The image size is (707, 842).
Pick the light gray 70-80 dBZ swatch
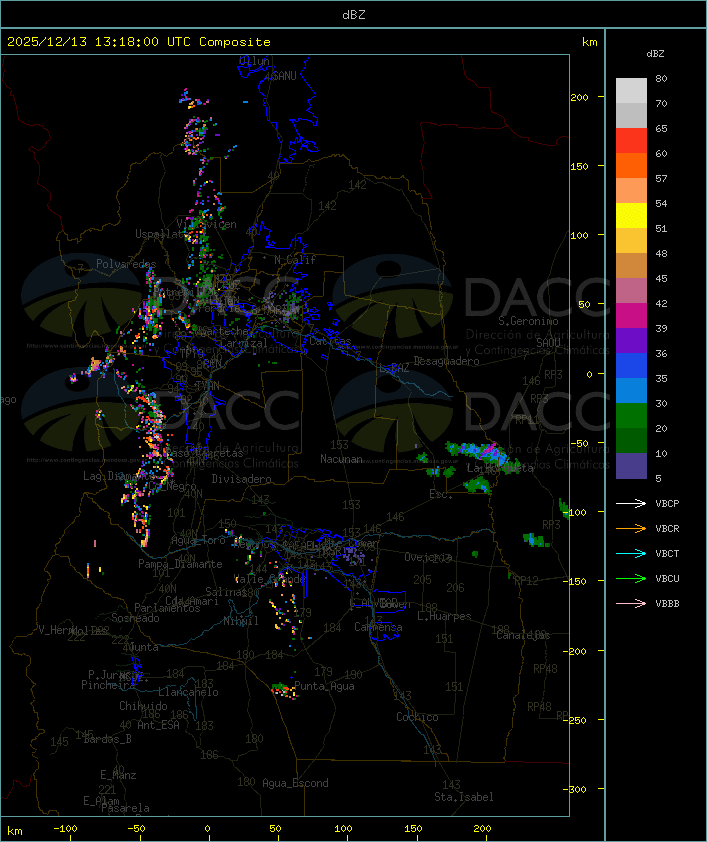[631, 91]
